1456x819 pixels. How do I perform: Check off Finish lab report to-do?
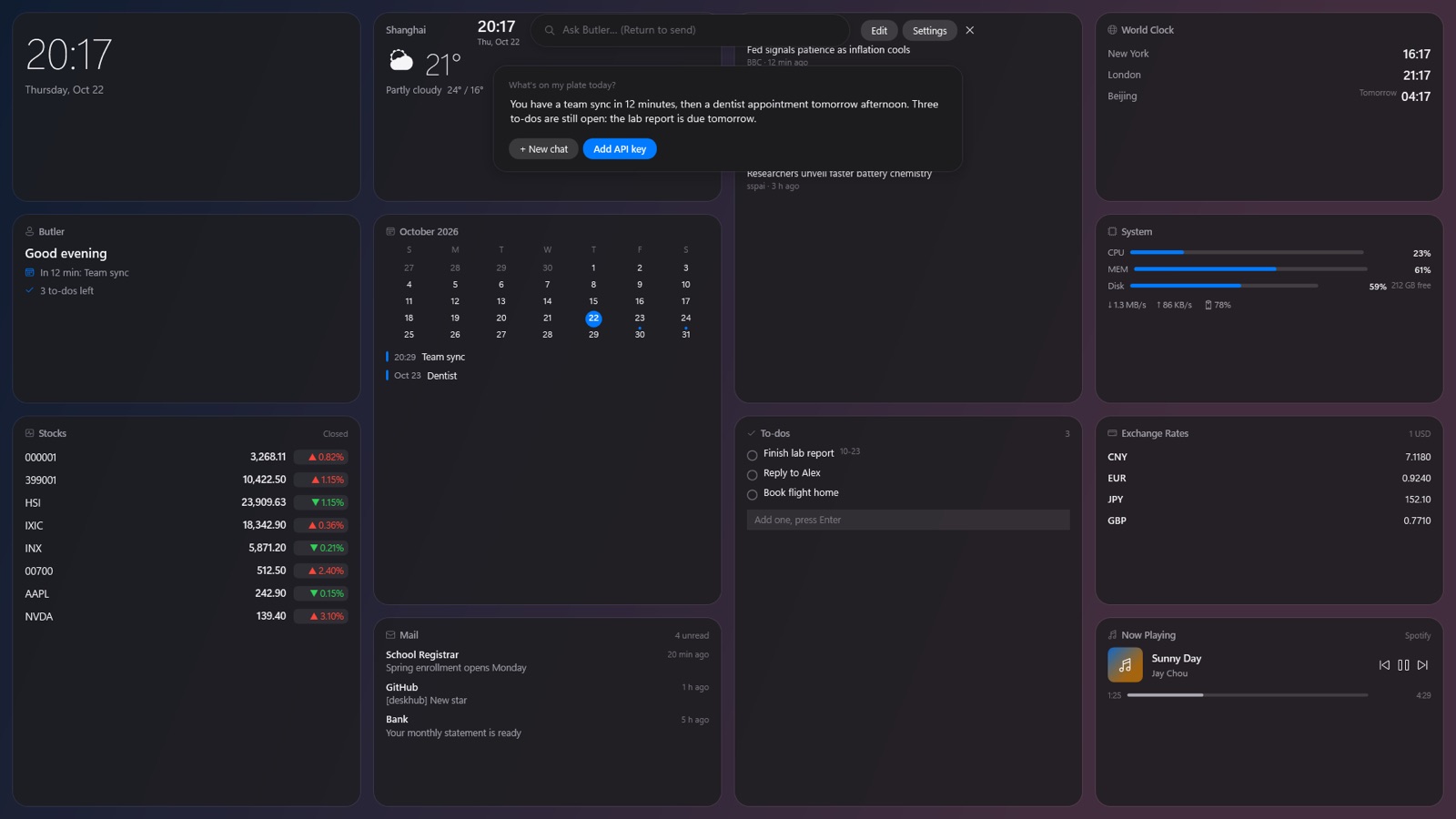752,455
